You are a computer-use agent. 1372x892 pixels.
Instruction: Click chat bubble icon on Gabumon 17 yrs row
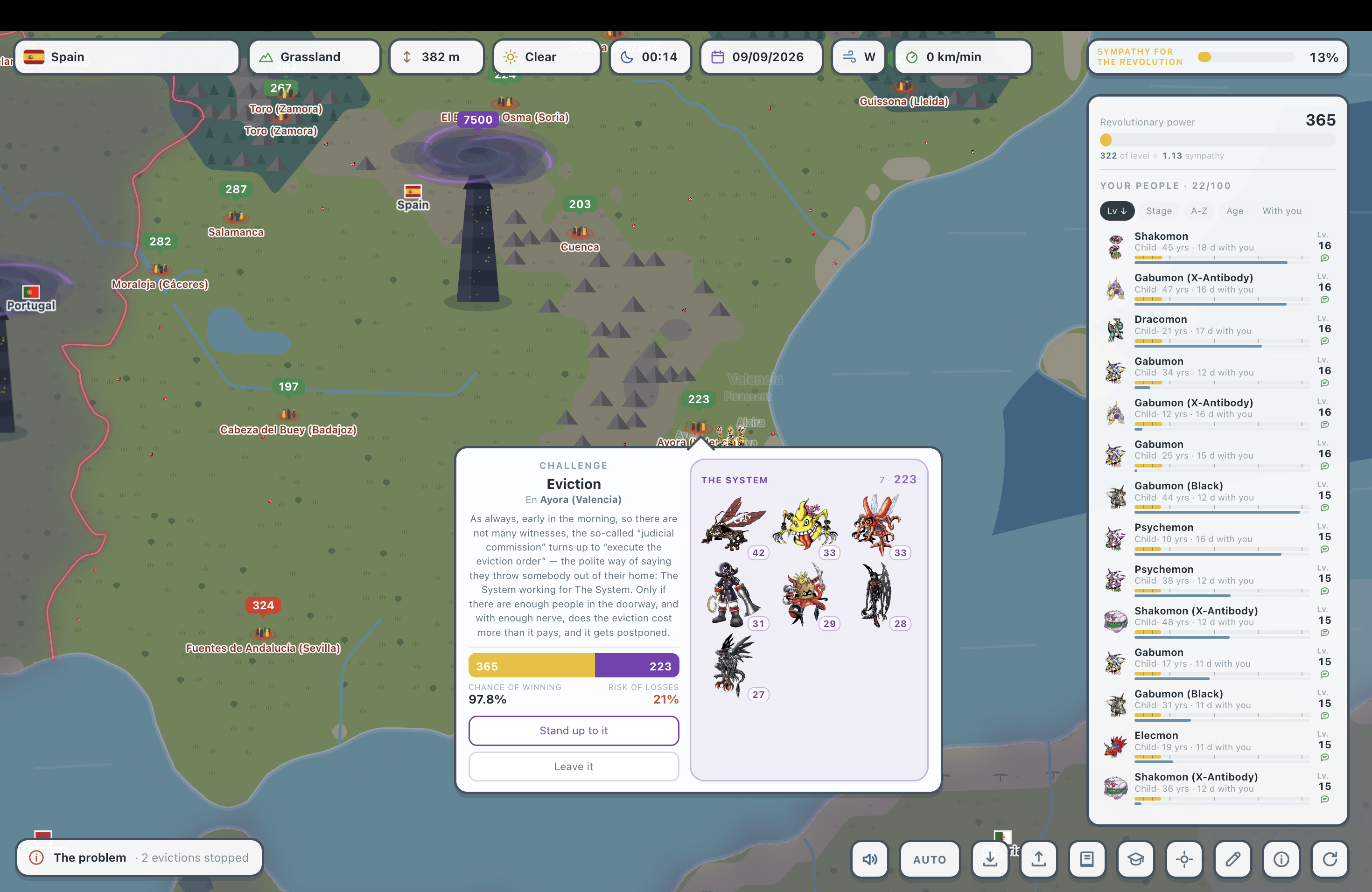(1325, 674)
